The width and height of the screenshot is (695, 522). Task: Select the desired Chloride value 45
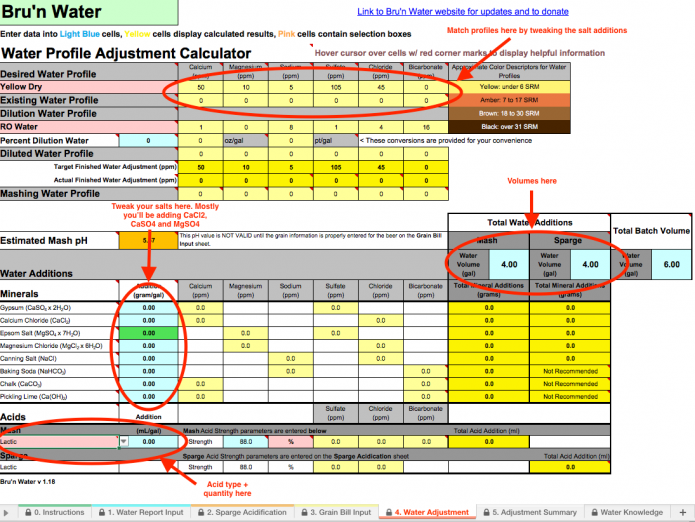[x=381, y=87]
